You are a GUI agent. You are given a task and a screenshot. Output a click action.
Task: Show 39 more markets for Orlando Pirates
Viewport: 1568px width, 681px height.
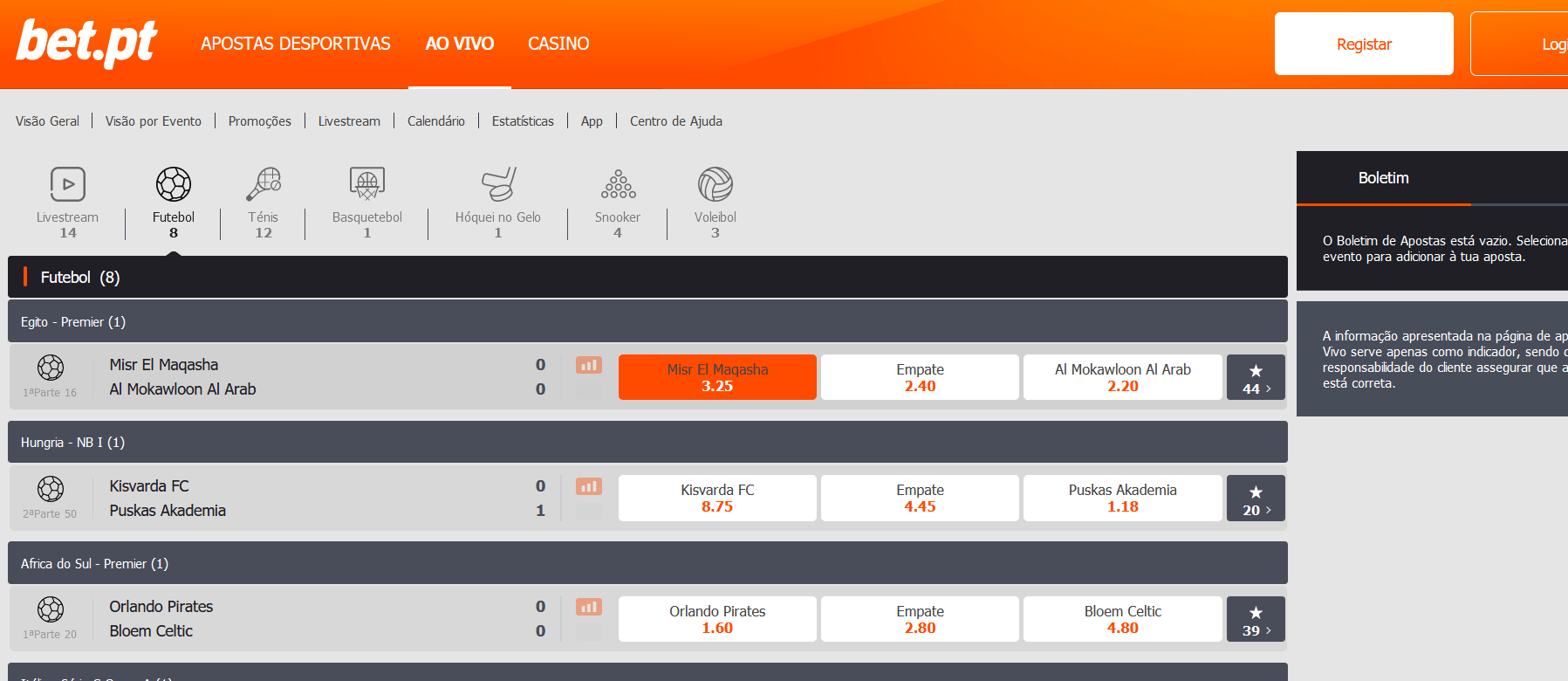[x=1256, y=619]
